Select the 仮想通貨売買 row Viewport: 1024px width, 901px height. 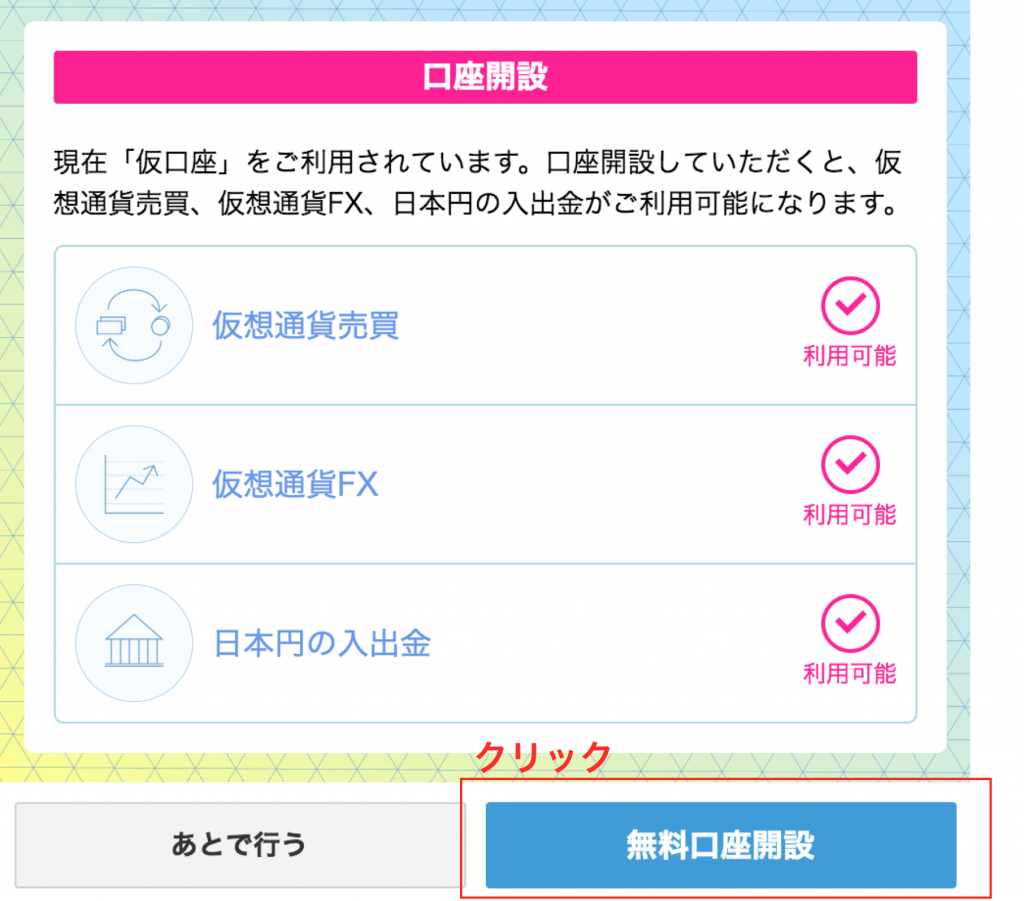[485, 325]
